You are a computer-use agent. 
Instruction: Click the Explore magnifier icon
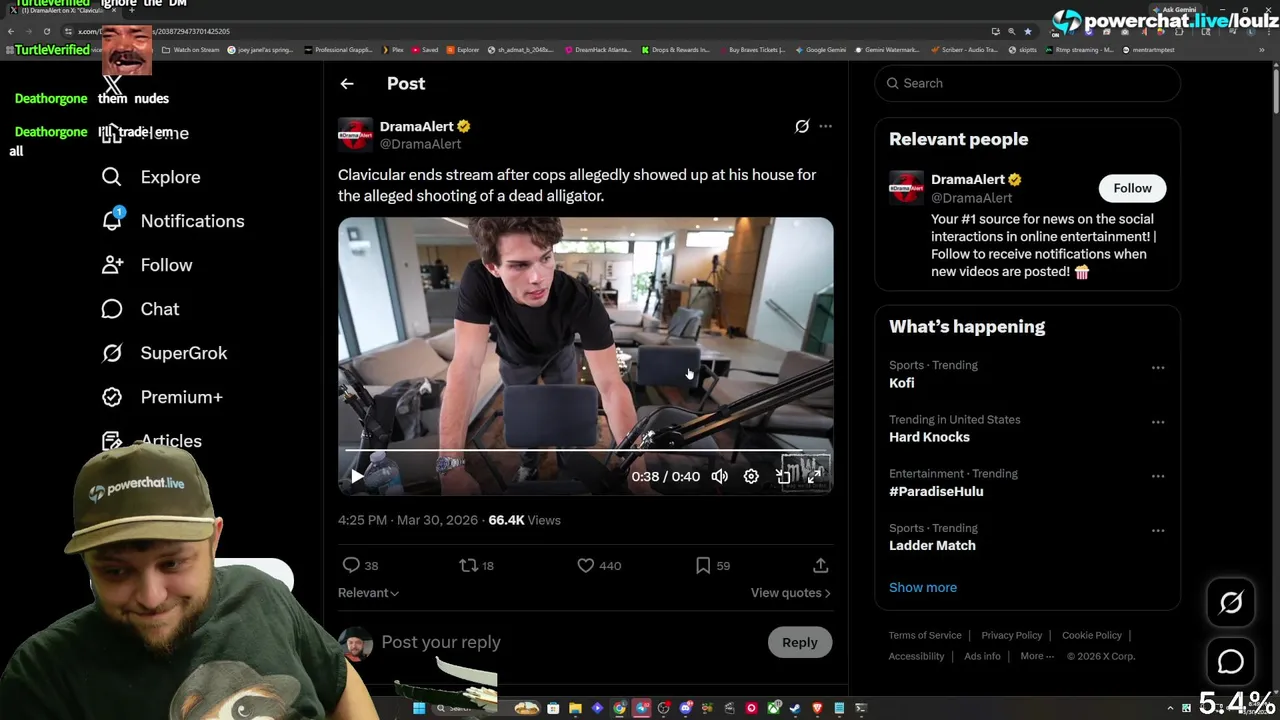112,177
